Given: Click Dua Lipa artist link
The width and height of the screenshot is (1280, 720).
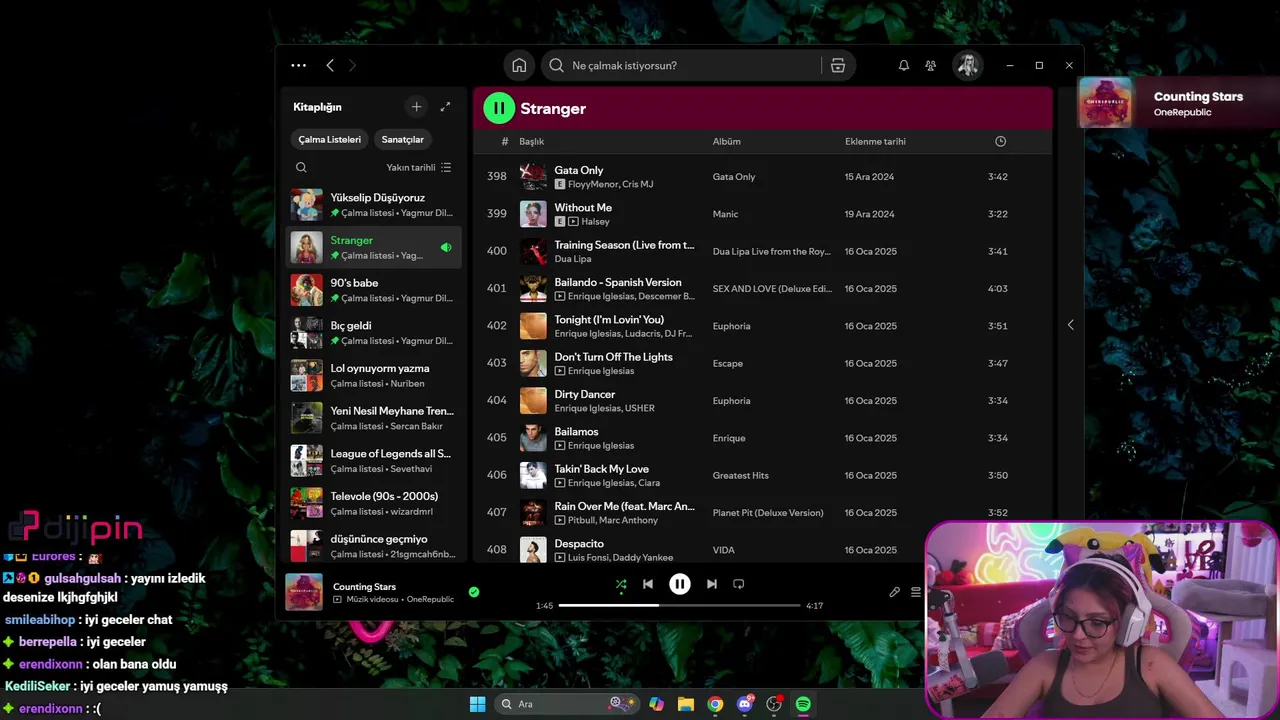Looking at the screenshot, I should (x=573, y=259).
